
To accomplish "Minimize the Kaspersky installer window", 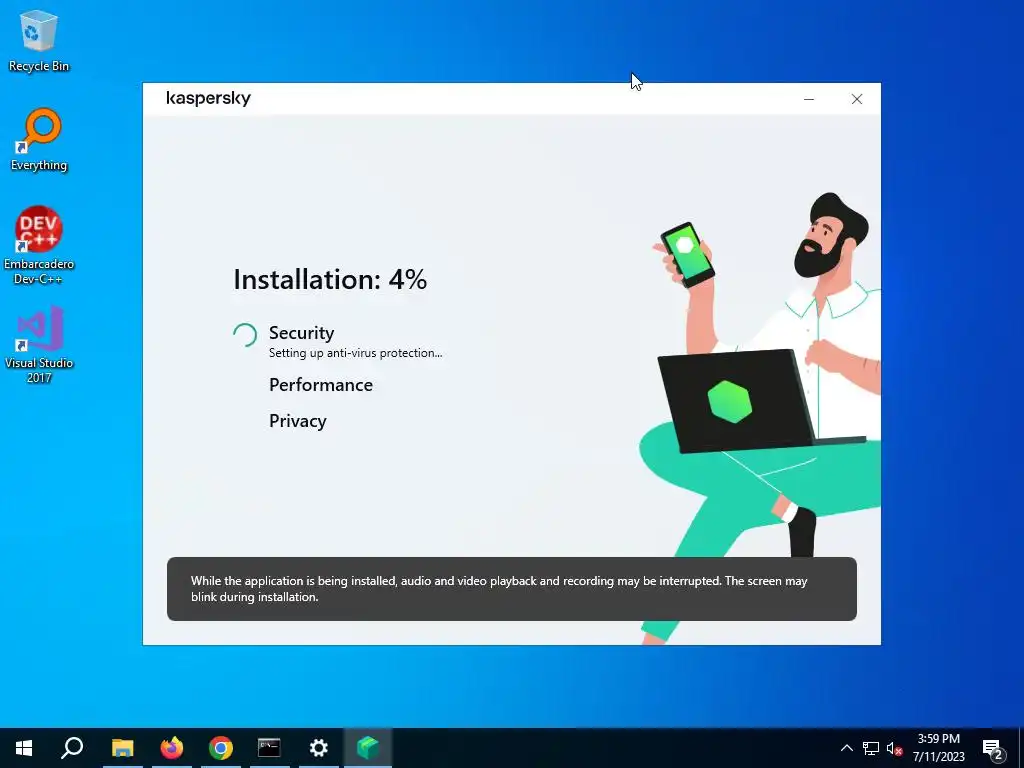I will click(808, 99).
